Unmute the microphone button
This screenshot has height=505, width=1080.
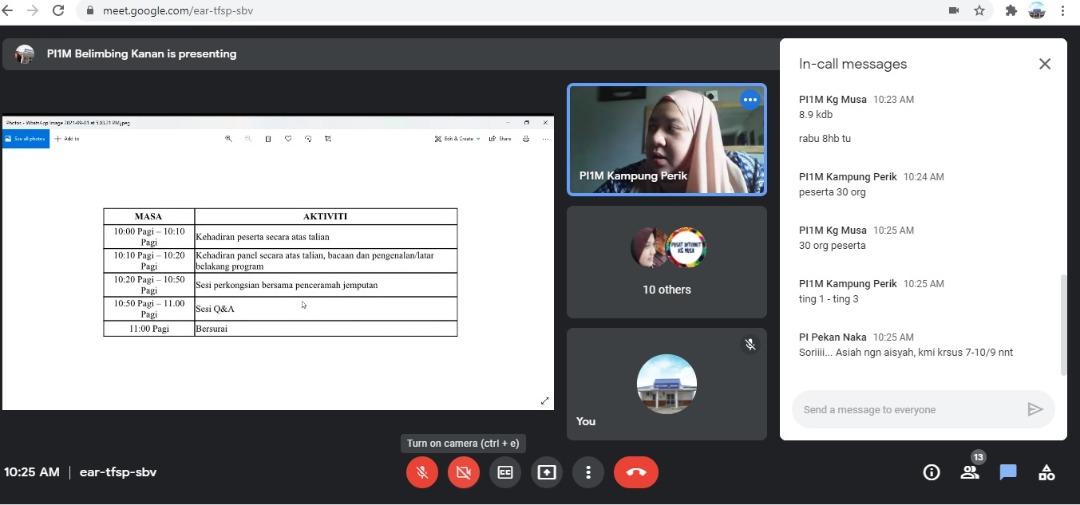tap(422, 472)
